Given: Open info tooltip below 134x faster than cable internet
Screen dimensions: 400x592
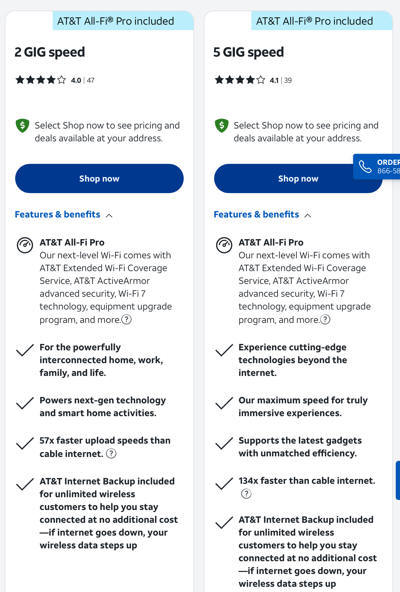Looking at the screenshot, I should (246, 494).
